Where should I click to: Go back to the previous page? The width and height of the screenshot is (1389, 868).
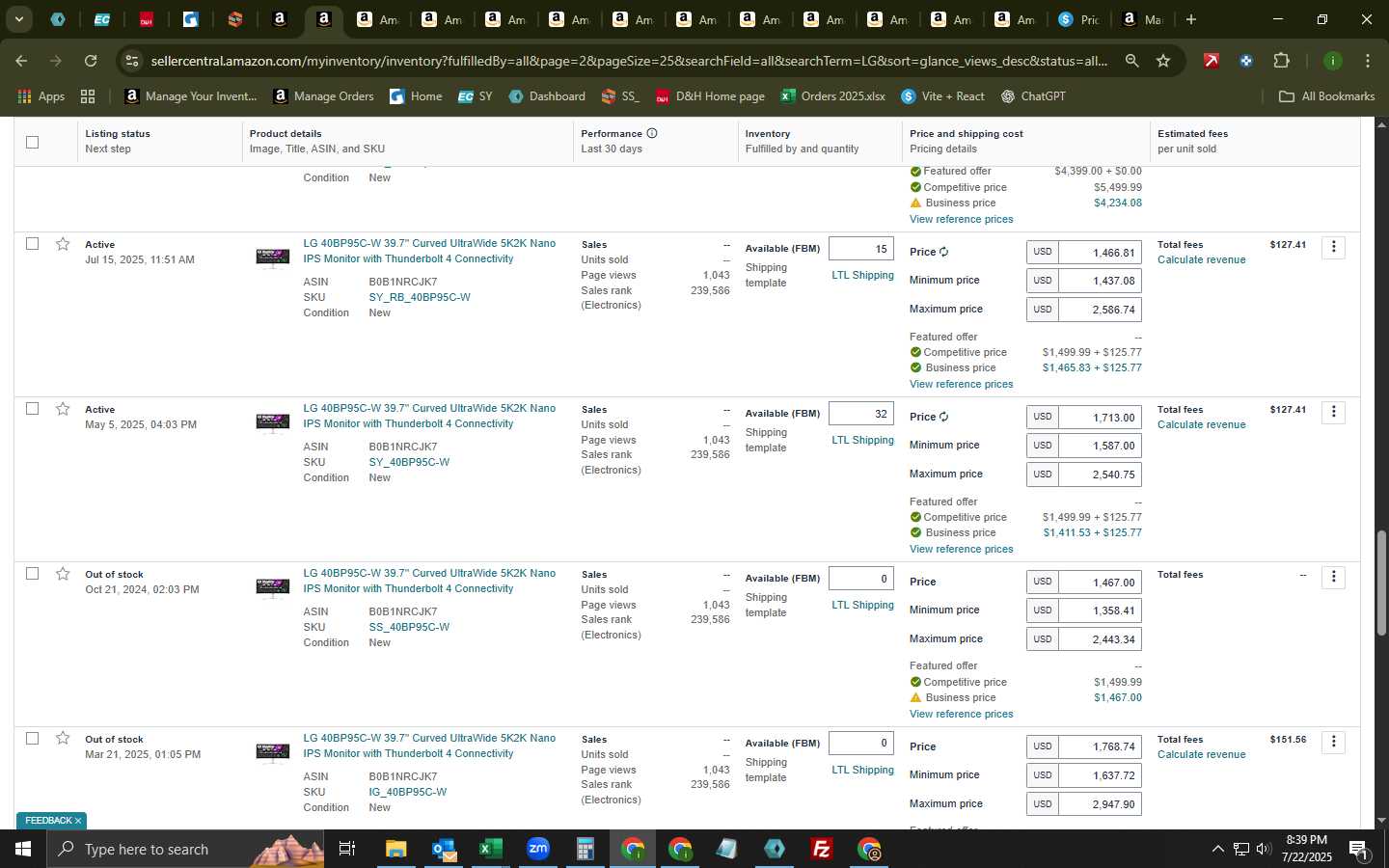(x=21, y=61)
